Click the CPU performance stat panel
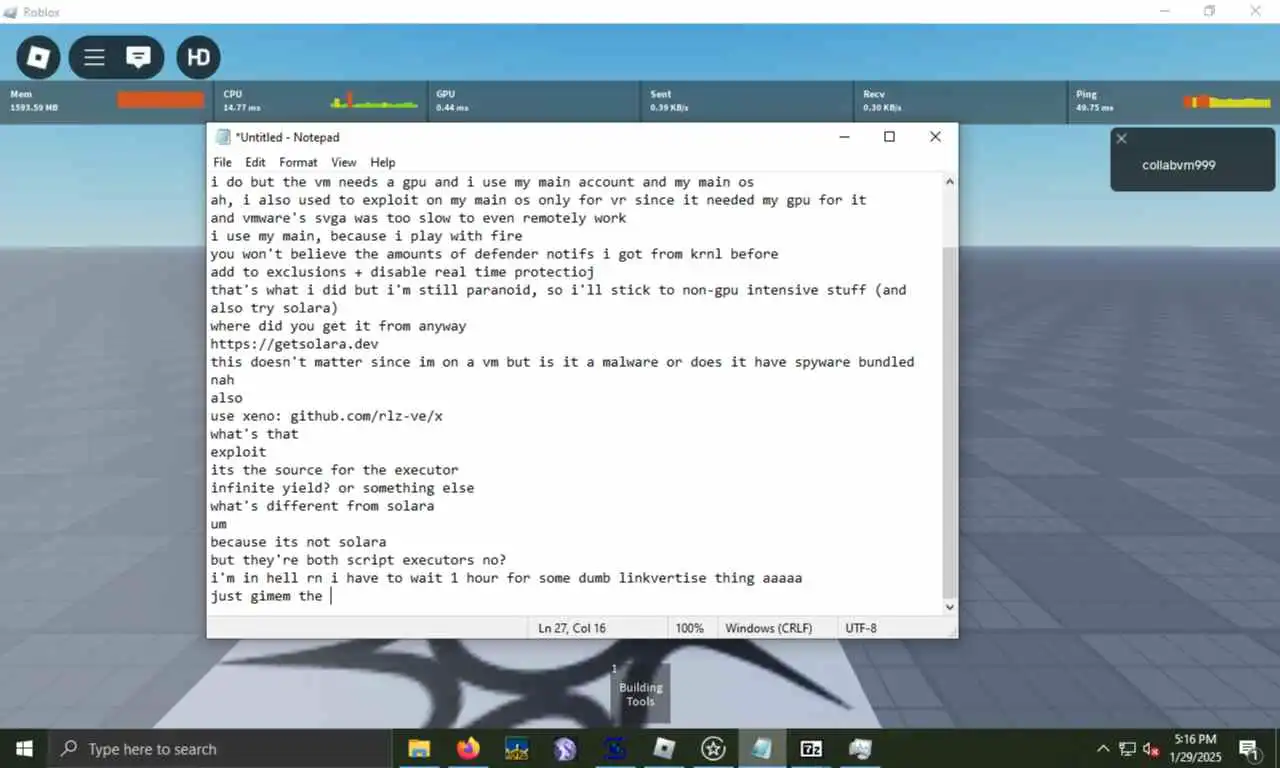Viewport: 1280px width, 768px height. 320,101
